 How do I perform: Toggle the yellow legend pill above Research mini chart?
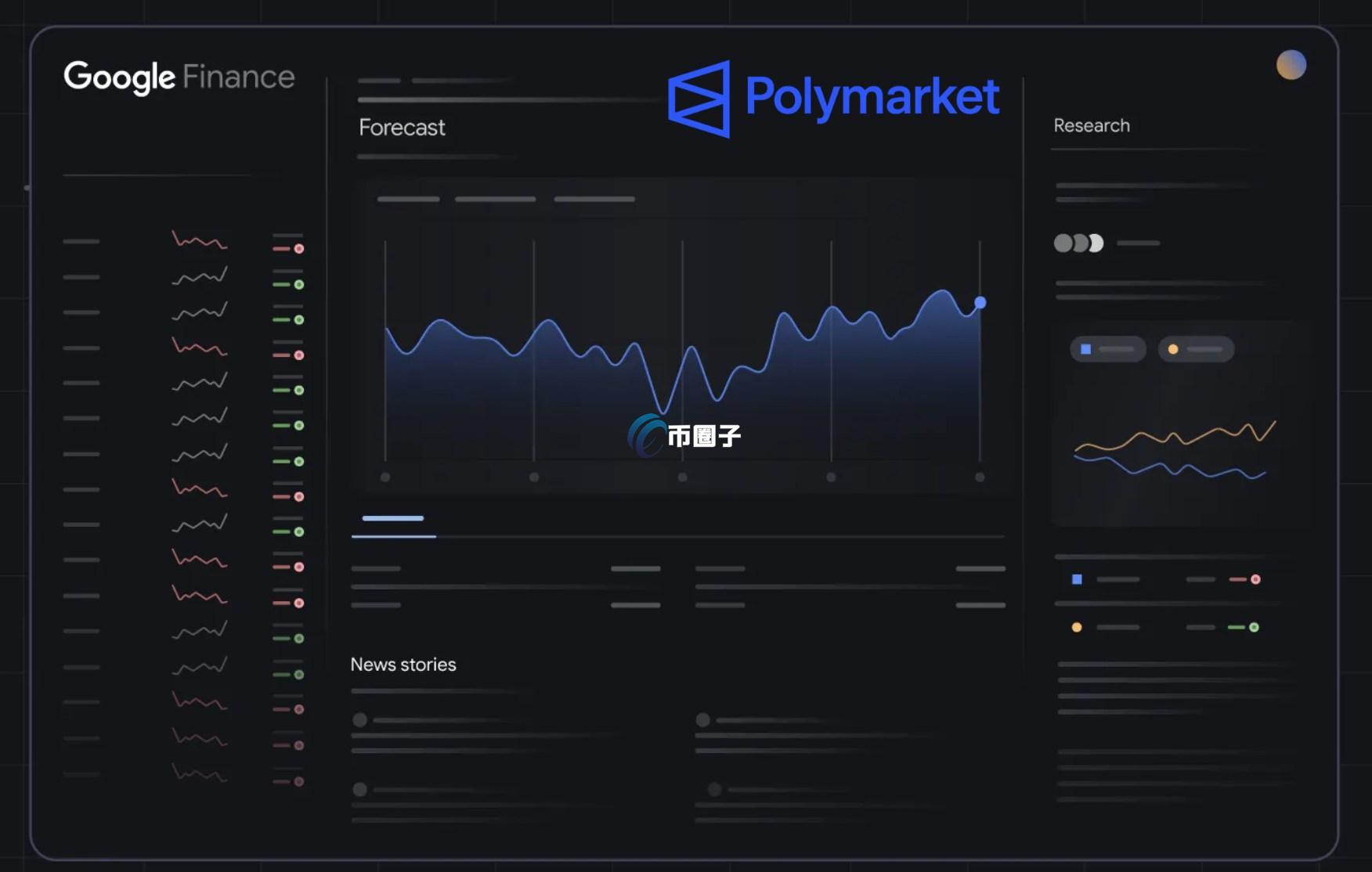click(x=1196, y=349)
